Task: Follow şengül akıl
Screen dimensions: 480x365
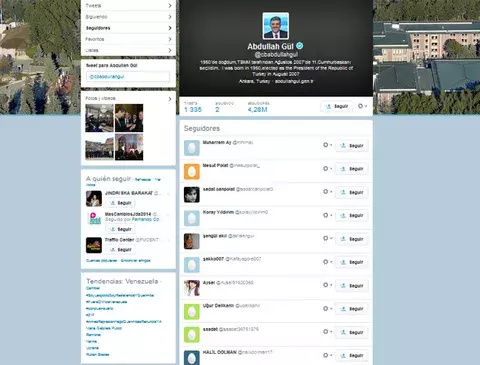Action: pos(352,239)
